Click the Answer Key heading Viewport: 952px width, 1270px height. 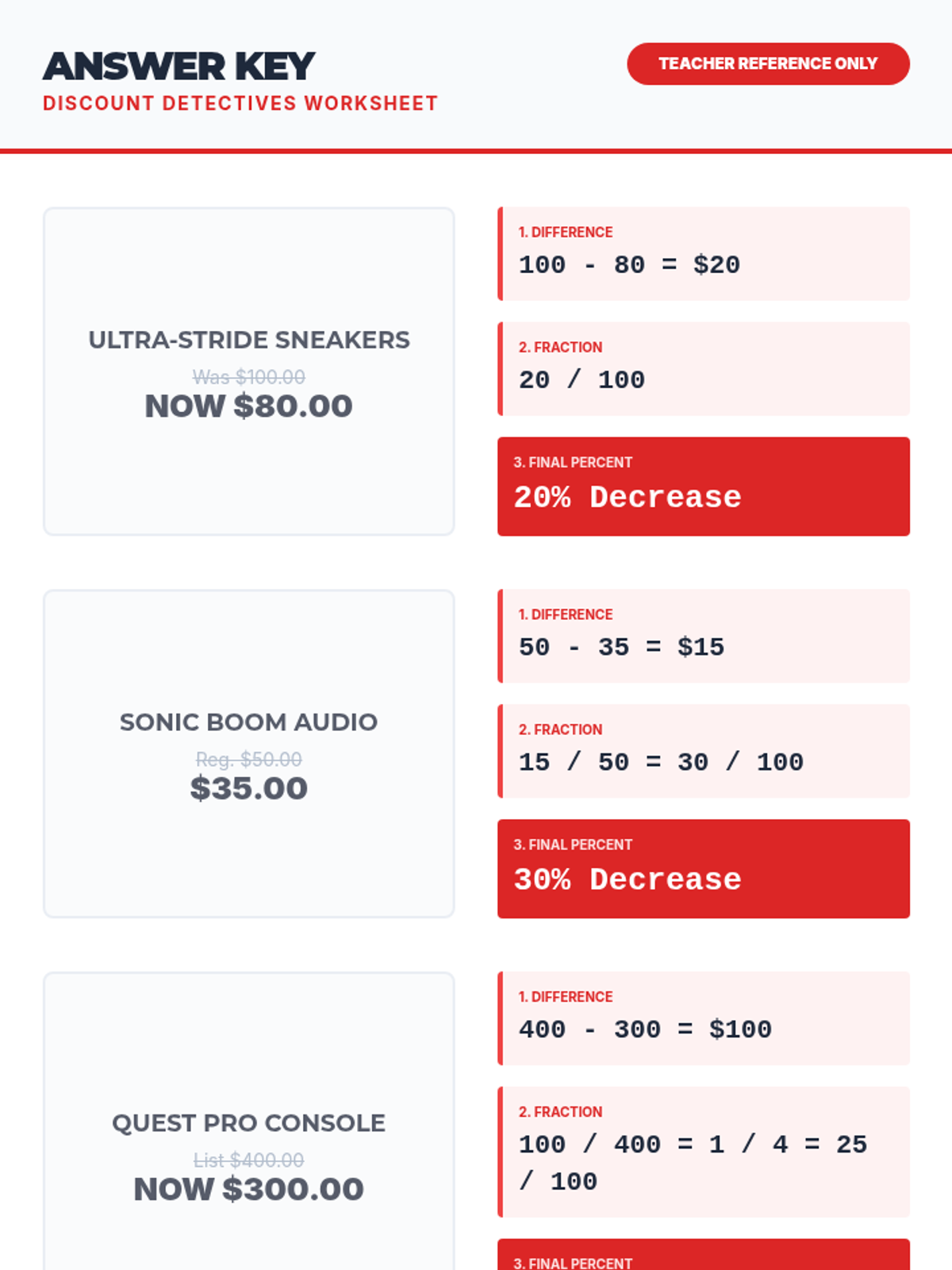(179, 67)
